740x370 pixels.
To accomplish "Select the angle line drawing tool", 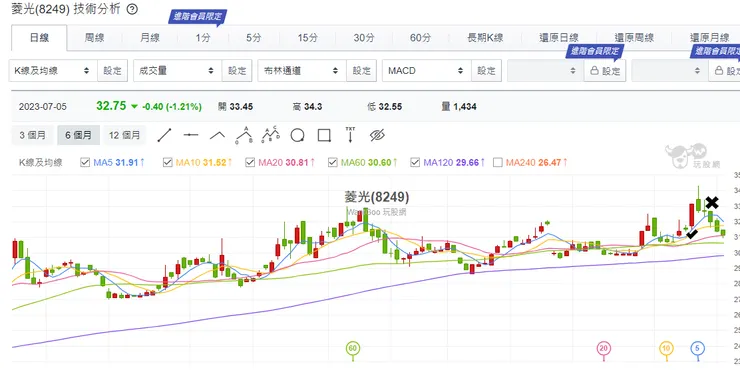I will pyautogui.click(x=218, y=135).
